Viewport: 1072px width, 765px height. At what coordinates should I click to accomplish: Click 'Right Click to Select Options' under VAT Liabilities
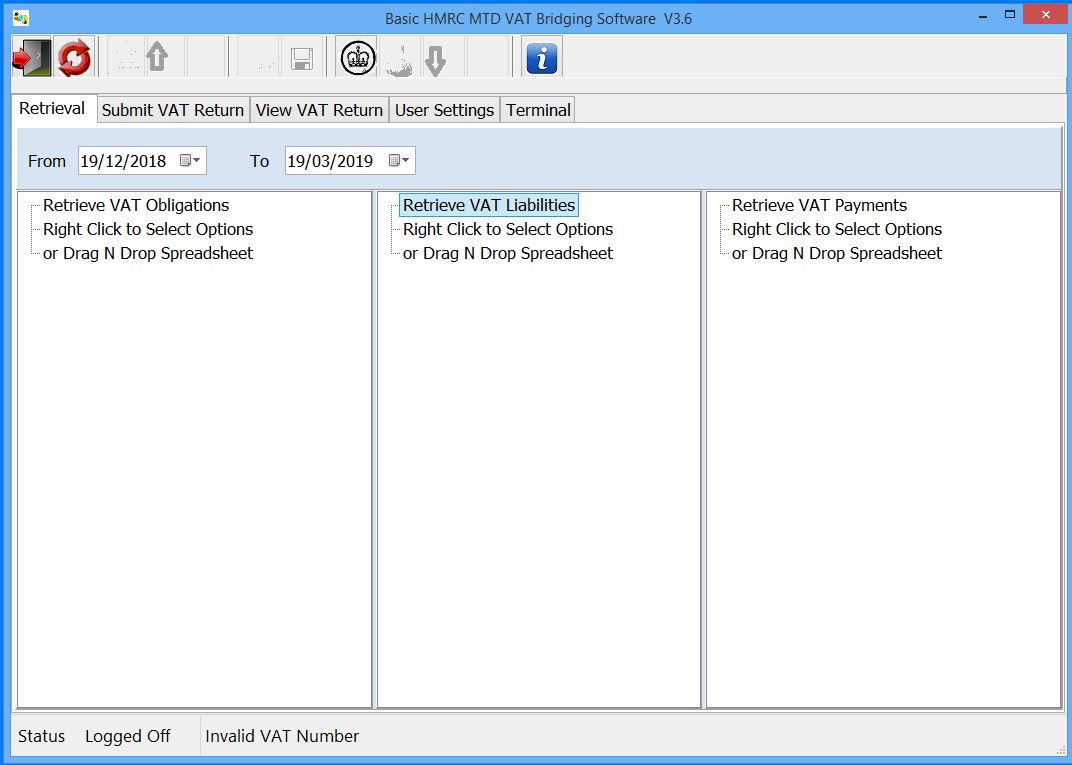[x=508, y=229]
